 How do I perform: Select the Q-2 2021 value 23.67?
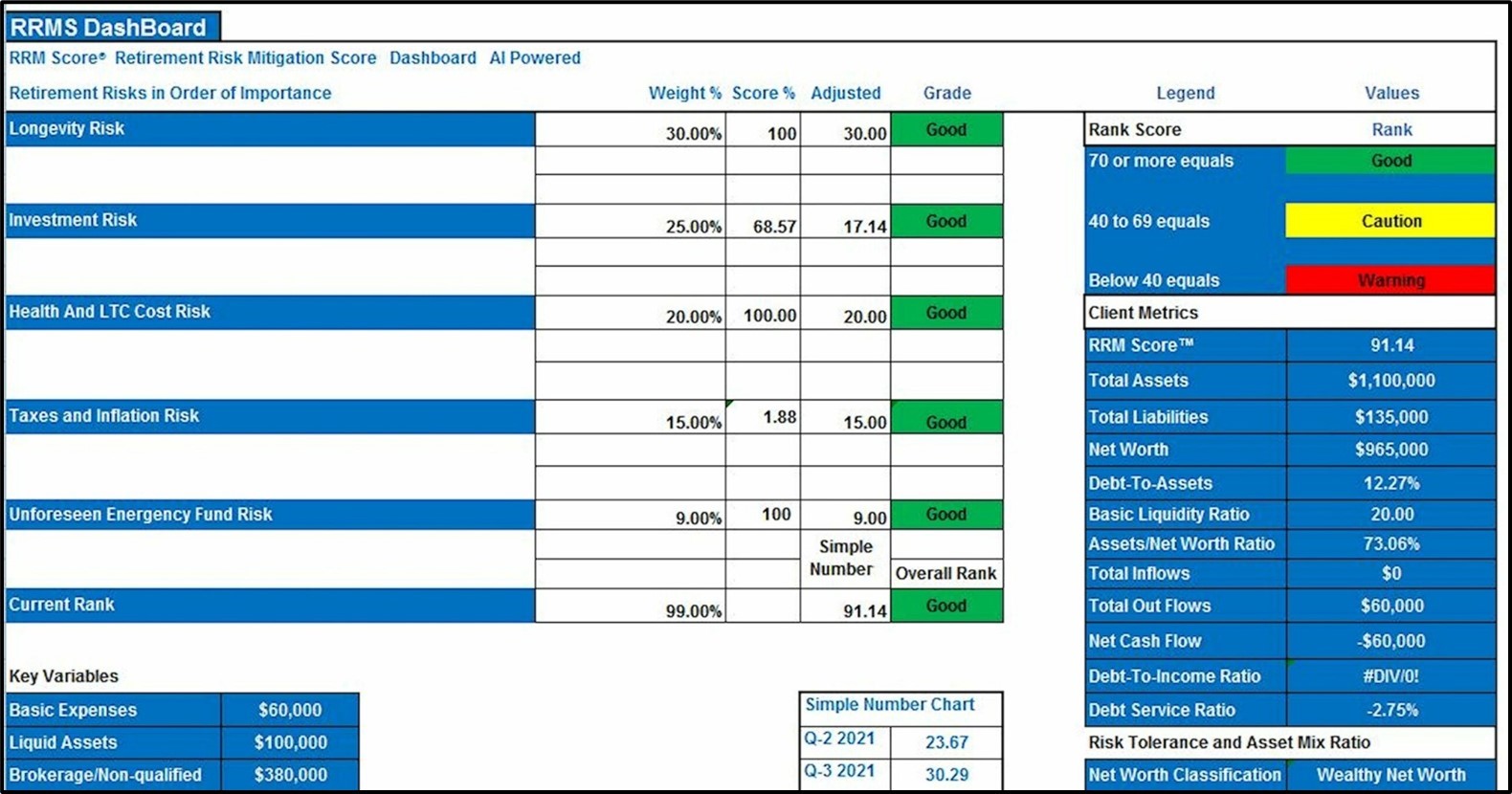[946, 742]
